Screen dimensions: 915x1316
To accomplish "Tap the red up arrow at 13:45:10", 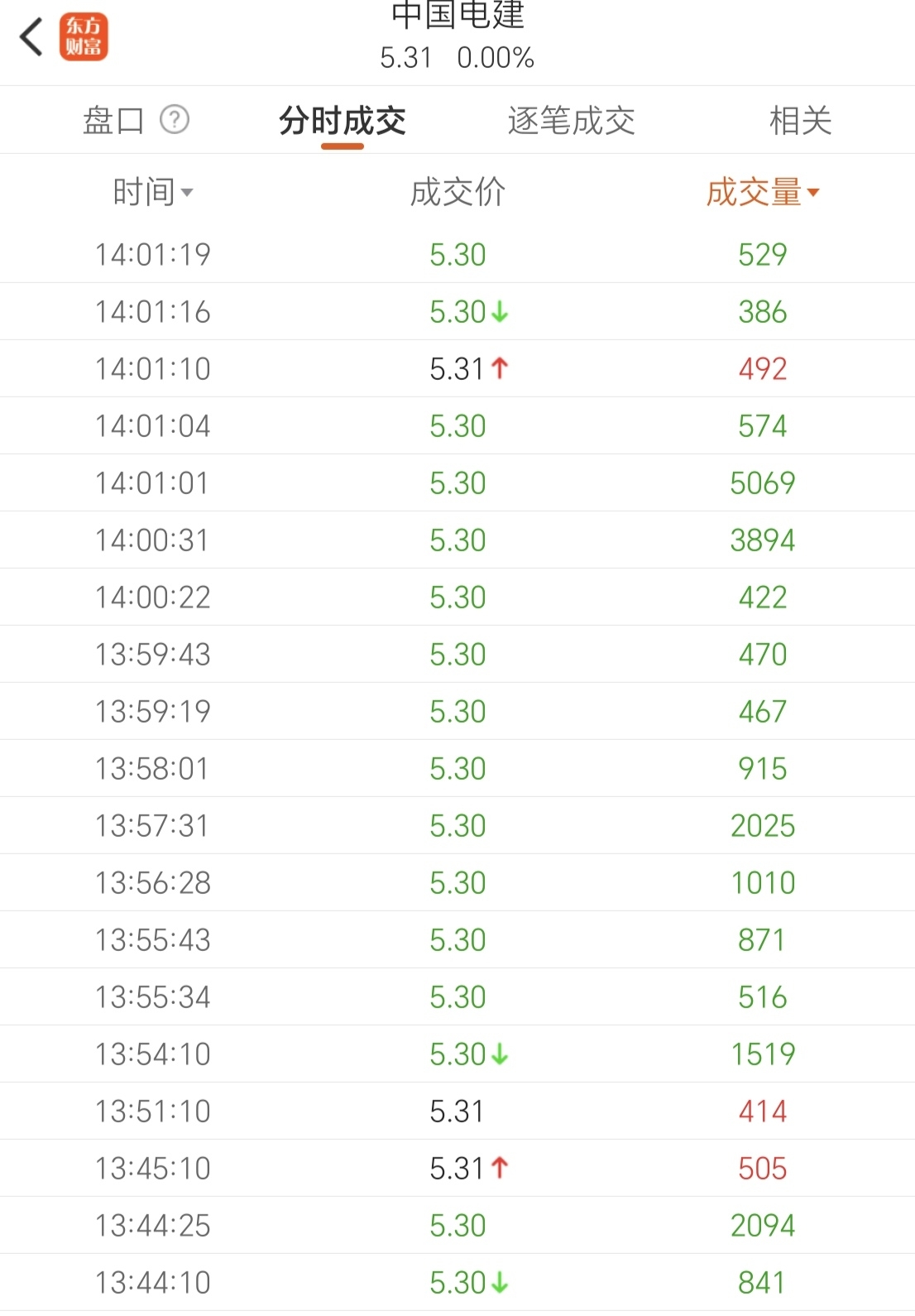I will pyautogui.click(x=500, y=1168).
